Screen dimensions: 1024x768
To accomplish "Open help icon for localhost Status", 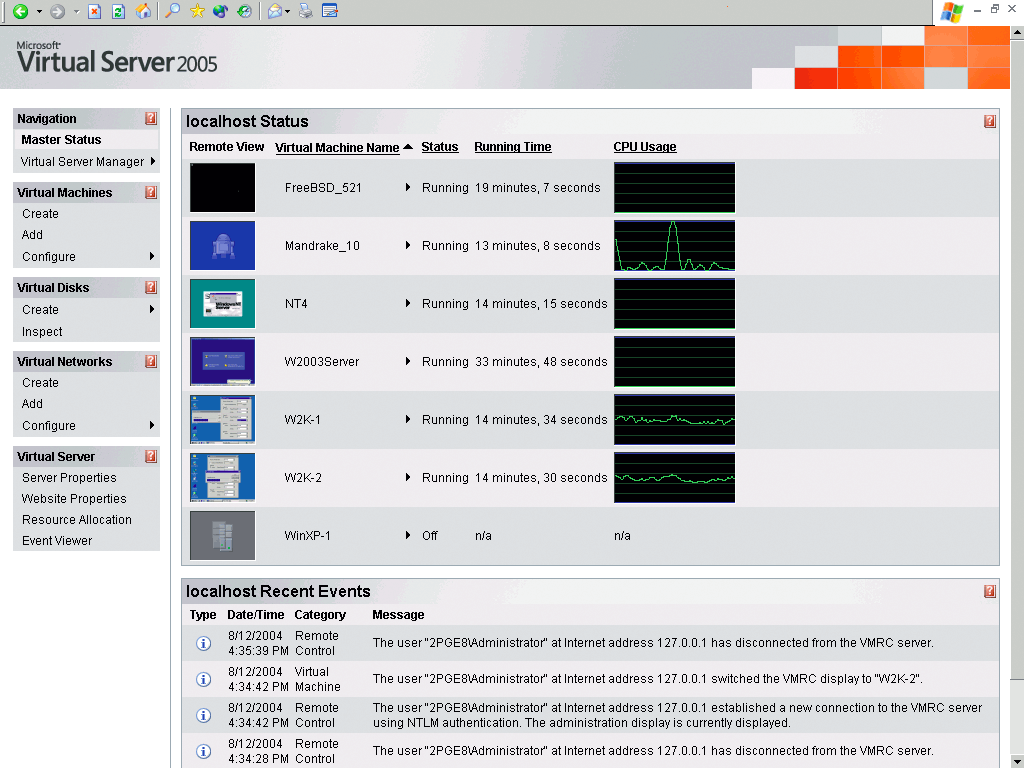I will (x=989, y=121).
